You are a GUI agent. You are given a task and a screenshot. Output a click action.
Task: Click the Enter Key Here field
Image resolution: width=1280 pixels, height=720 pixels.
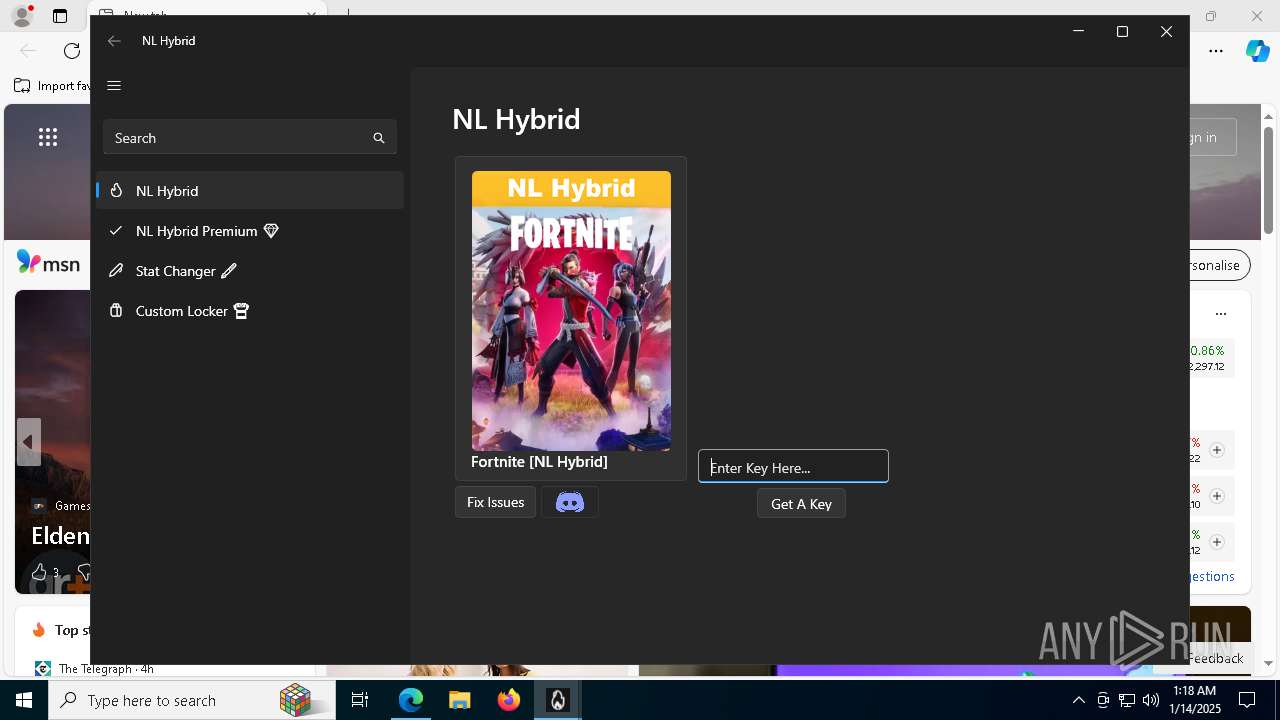pos(793,467)
